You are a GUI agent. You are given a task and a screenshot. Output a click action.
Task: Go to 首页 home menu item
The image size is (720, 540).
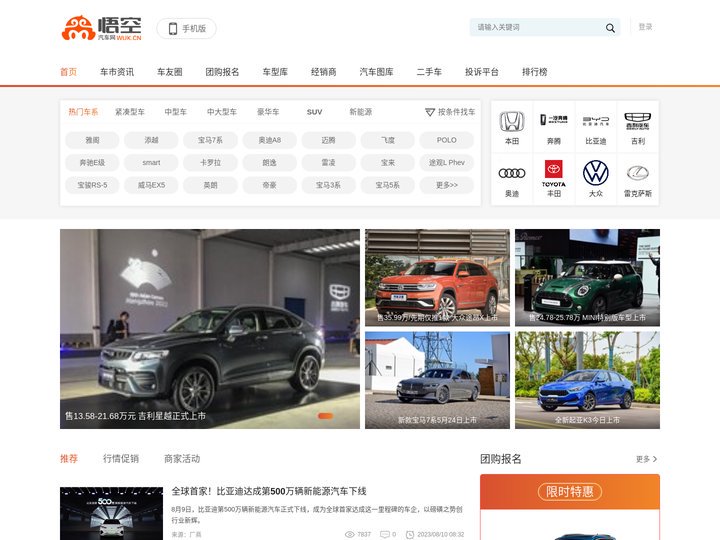click(x=68, y=72)
